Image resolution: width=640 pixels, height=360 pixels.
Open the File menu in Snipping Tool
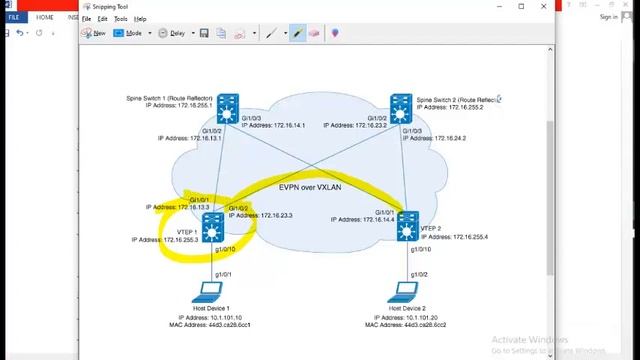87,19
